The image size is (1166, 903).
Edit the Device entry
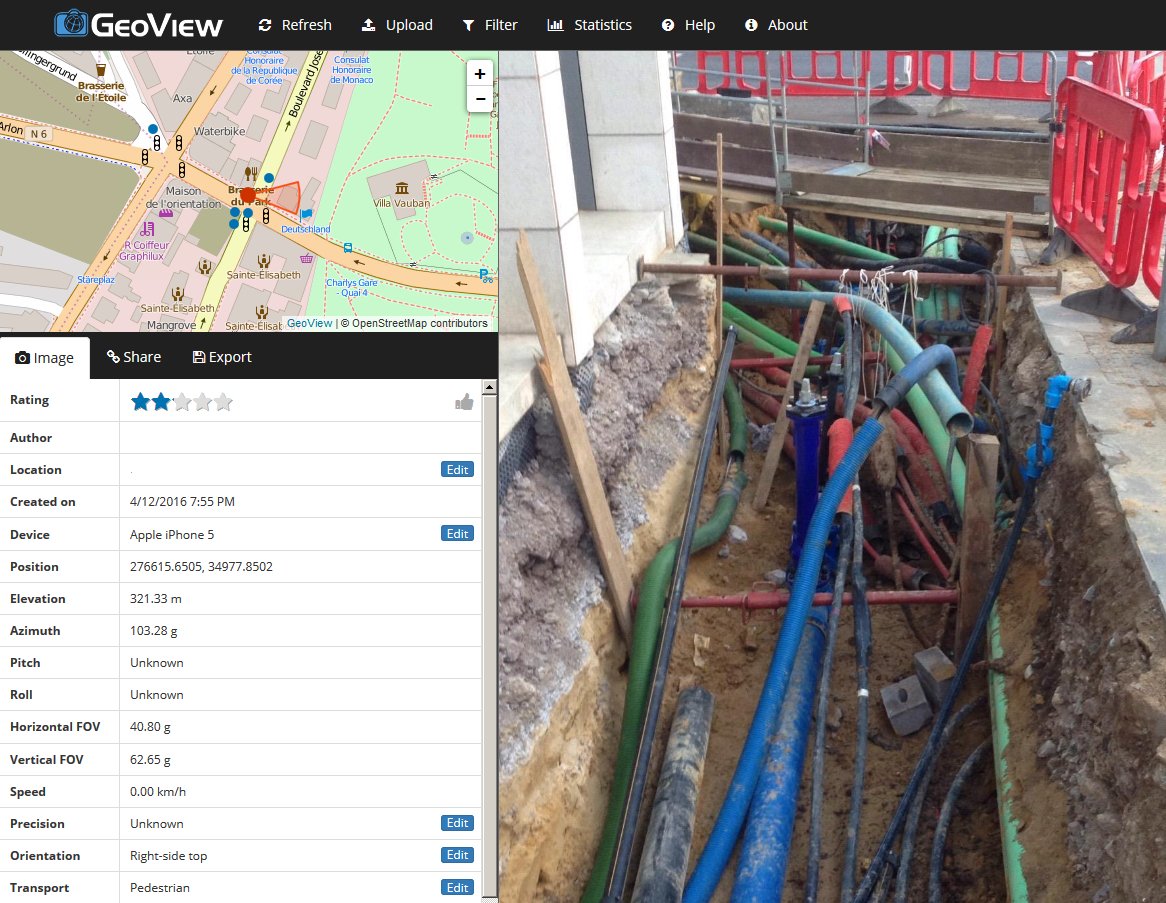tap(457, 533)
